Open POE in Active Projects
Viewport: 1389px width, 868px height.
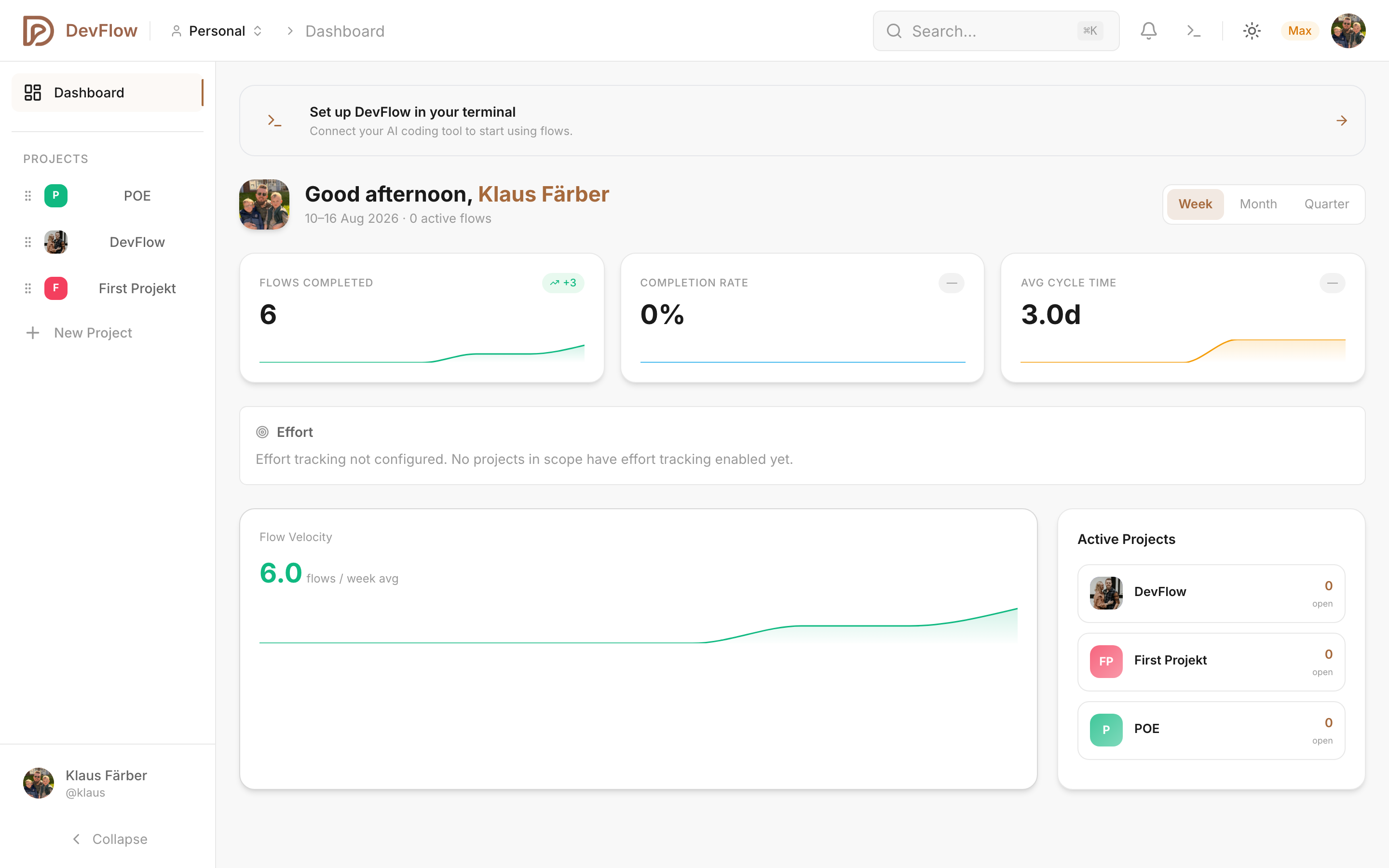click(x=1211, y=730)
